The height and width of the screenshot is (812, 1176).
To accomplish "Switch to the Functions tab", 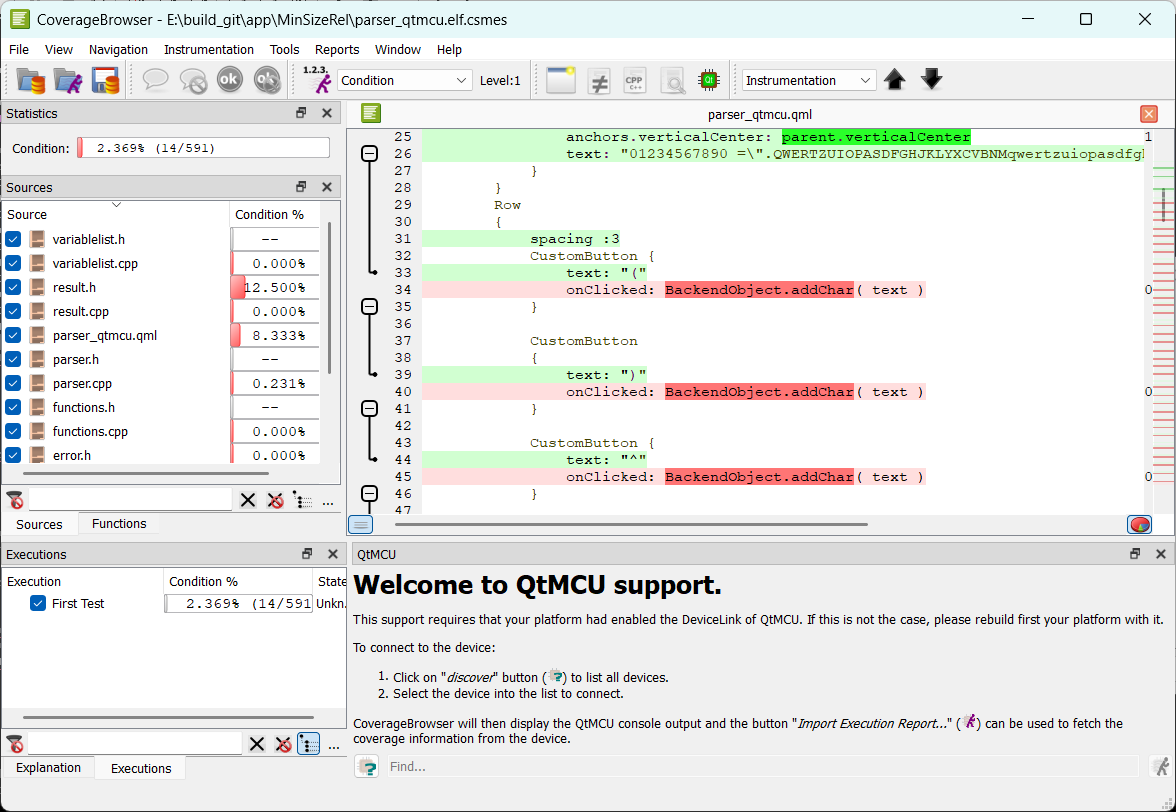I will (x=119, y=524).
